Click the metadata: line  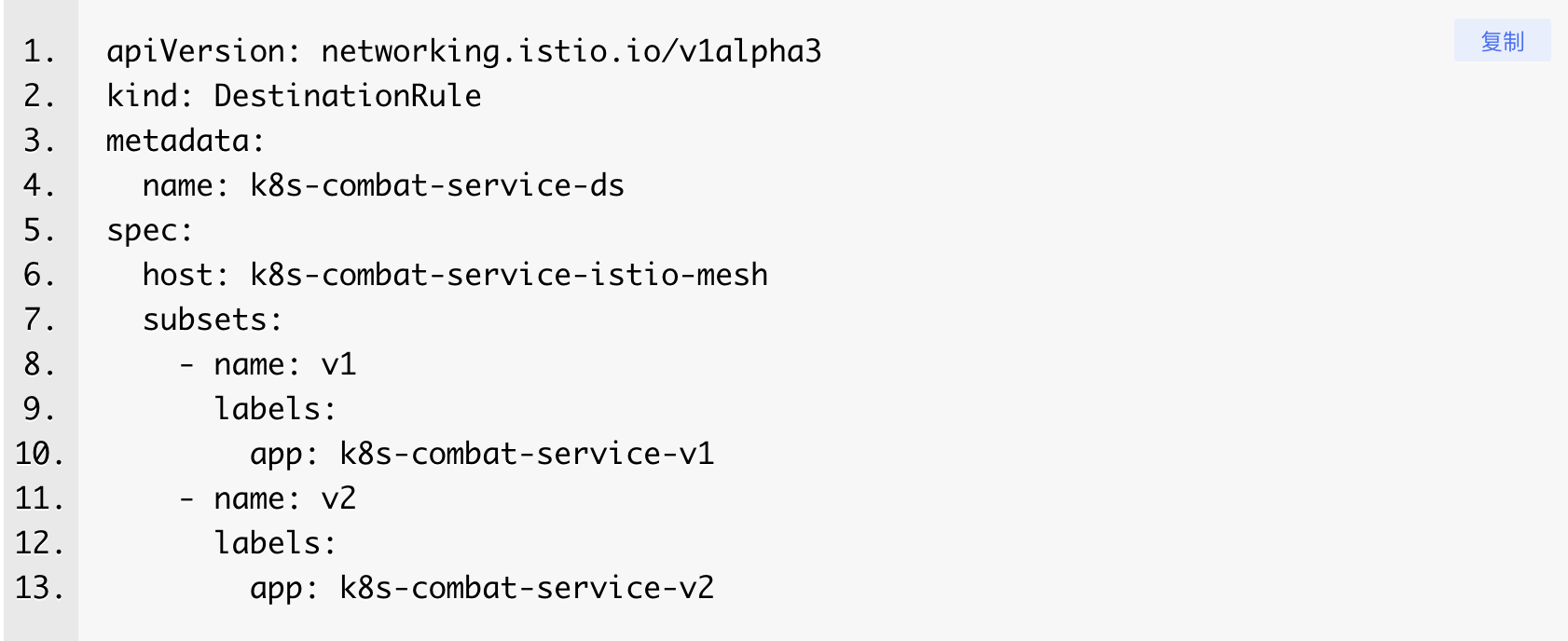pyautogui.click(x=186, y=141)
